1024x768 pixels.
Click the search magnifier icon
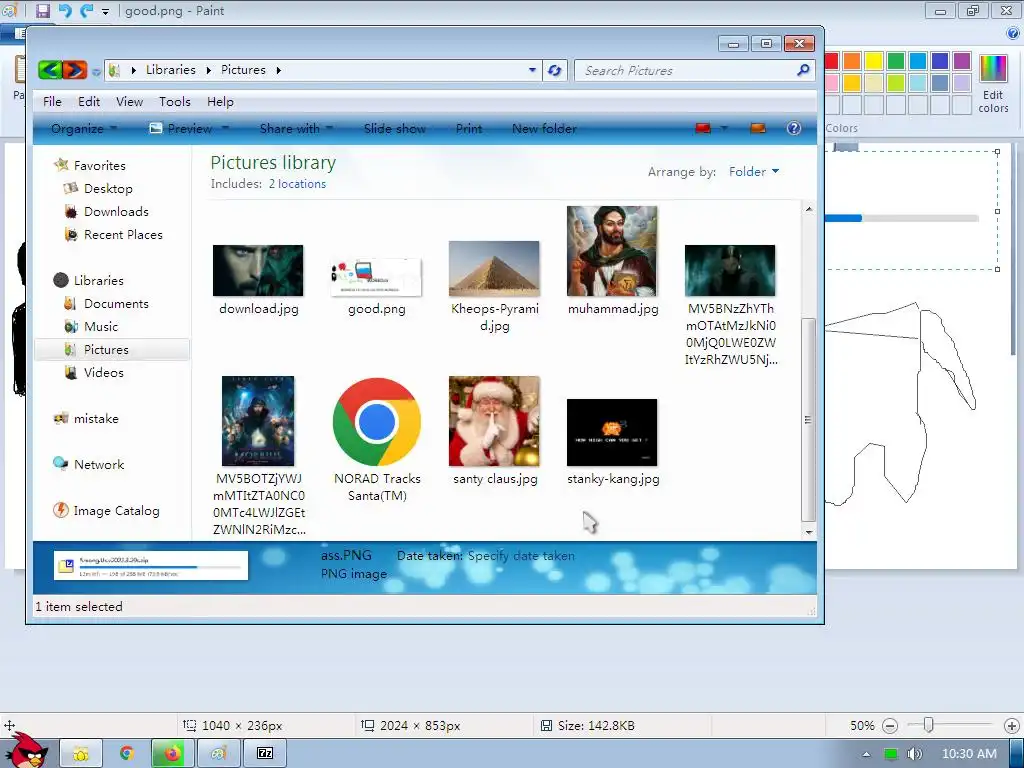click(x=803, y=70)
